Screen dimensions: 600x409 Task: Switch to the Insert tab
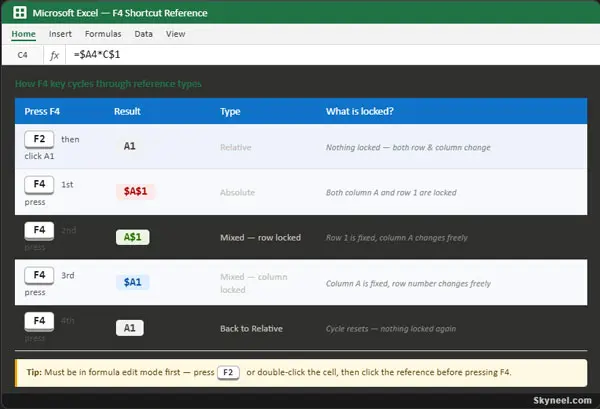pyautogui.click(x=60, y=34)
